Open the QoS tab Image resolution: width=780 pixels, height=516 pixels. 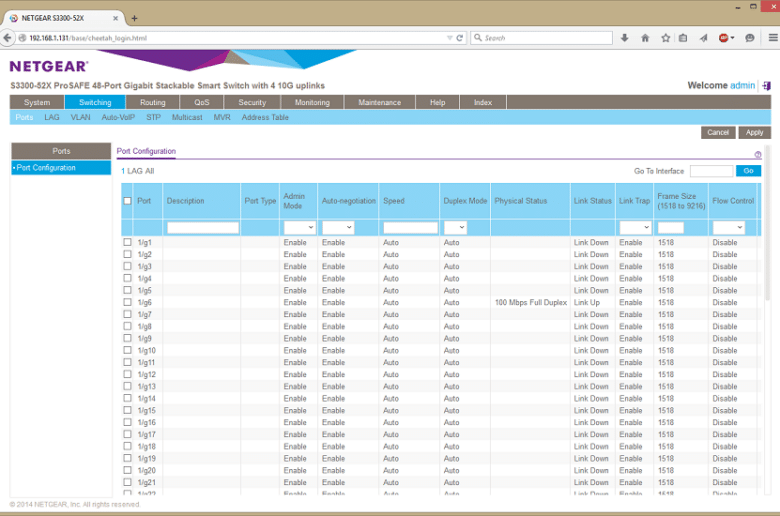pos(202,103)
